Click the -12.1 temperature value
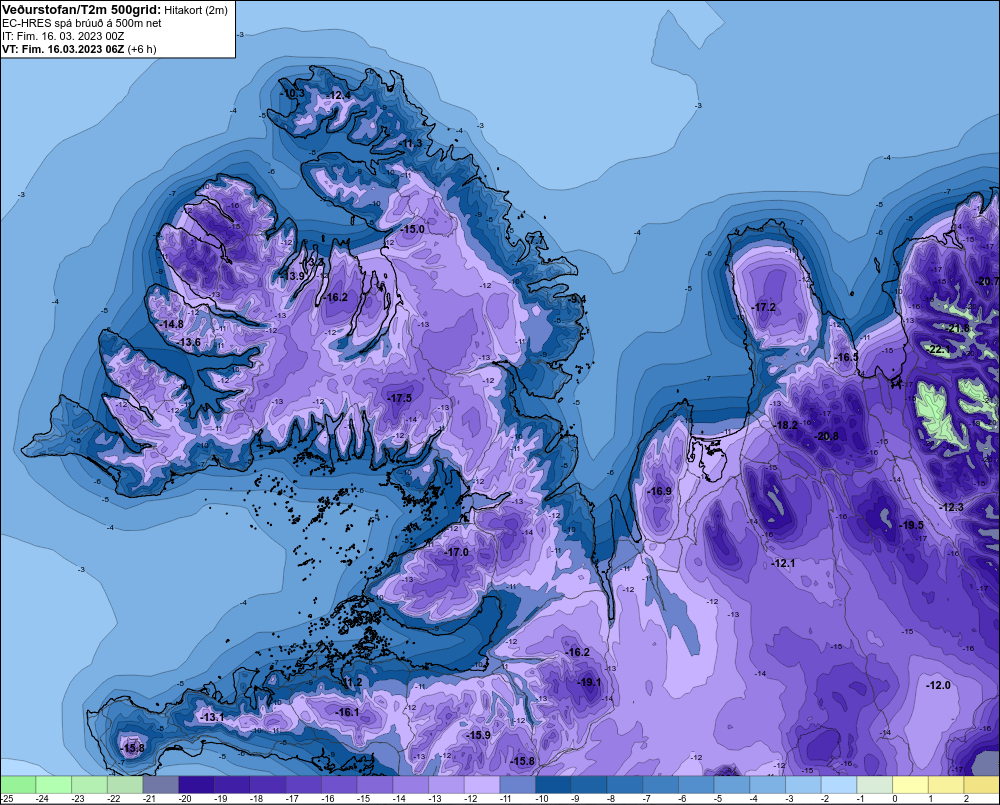The width and height of the screenshot is (1000, 805). [783, 563]
